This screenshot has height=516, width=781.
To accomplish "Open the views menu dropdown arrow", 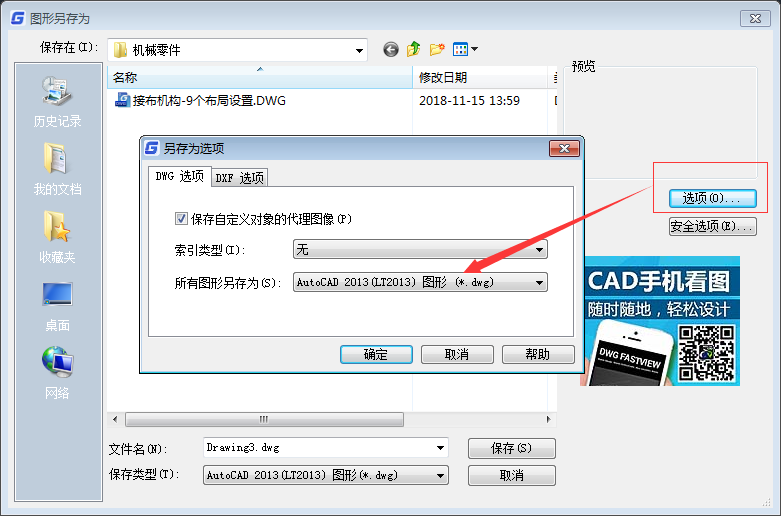I will (x=474, y=49).
